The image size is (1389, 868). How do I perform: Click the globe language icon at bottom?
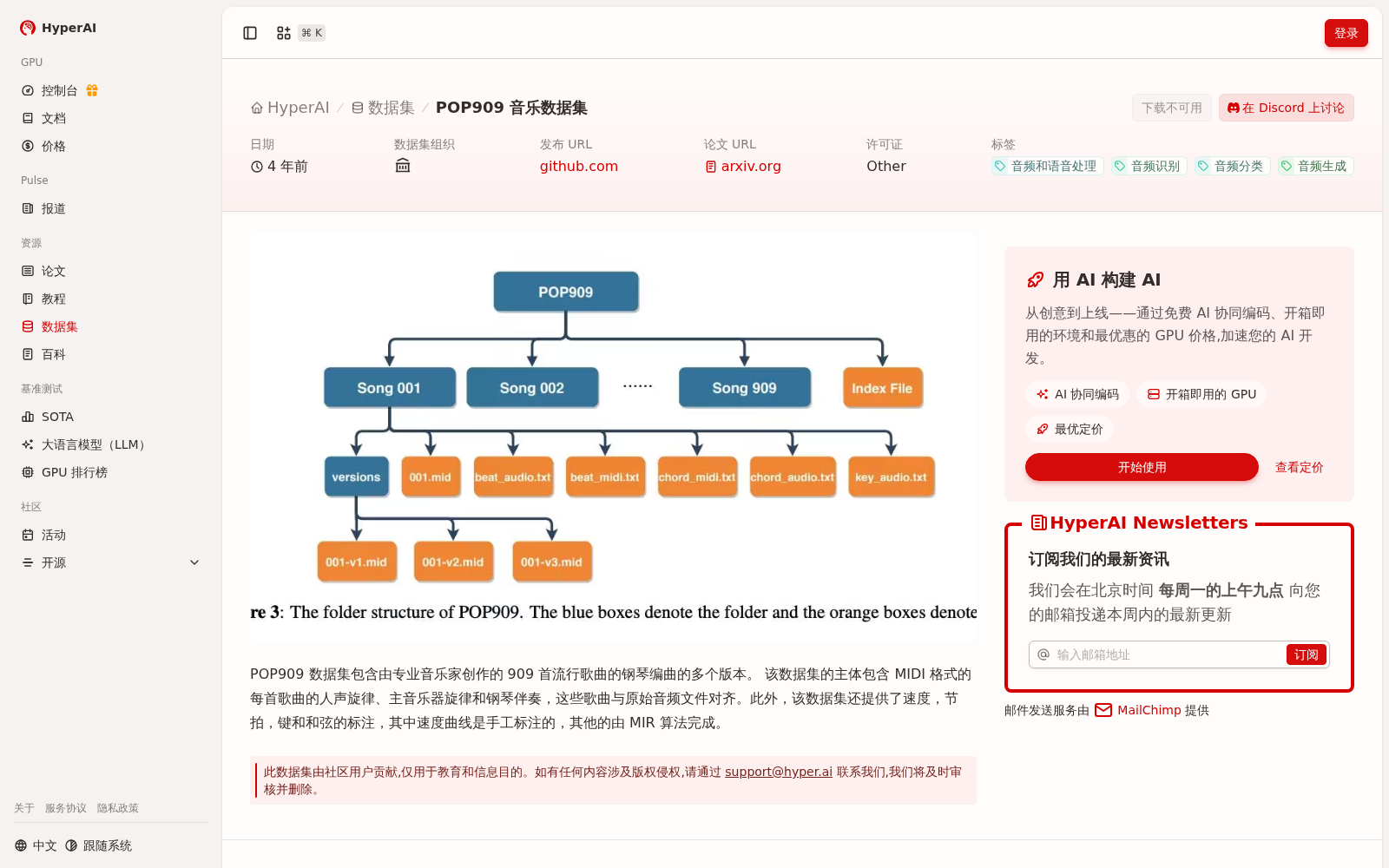coord(21,845)
